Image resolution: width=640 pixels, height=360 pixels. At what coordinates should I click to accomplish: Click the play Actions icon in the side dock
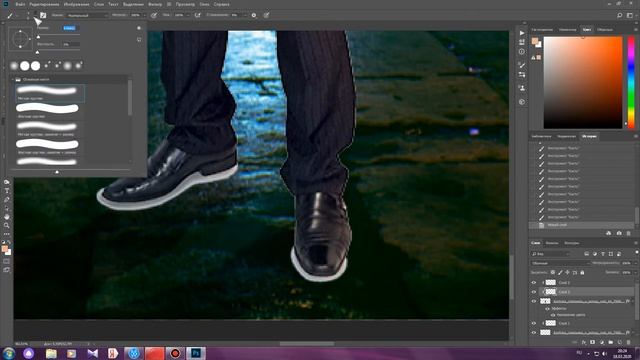522,33
